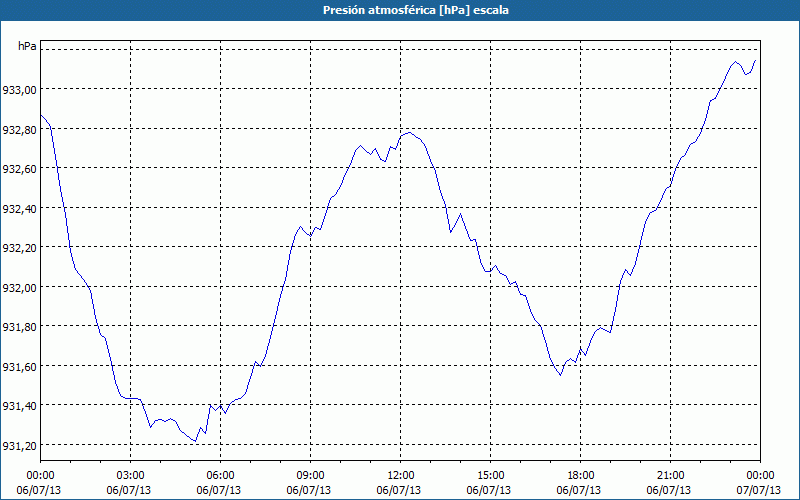The height and width of the screenshot is (500, 800).
Task: Click the chart title 'Presión atmosférica [hPa] escala'
Action: pyautogui.click(x=416, y=10)
